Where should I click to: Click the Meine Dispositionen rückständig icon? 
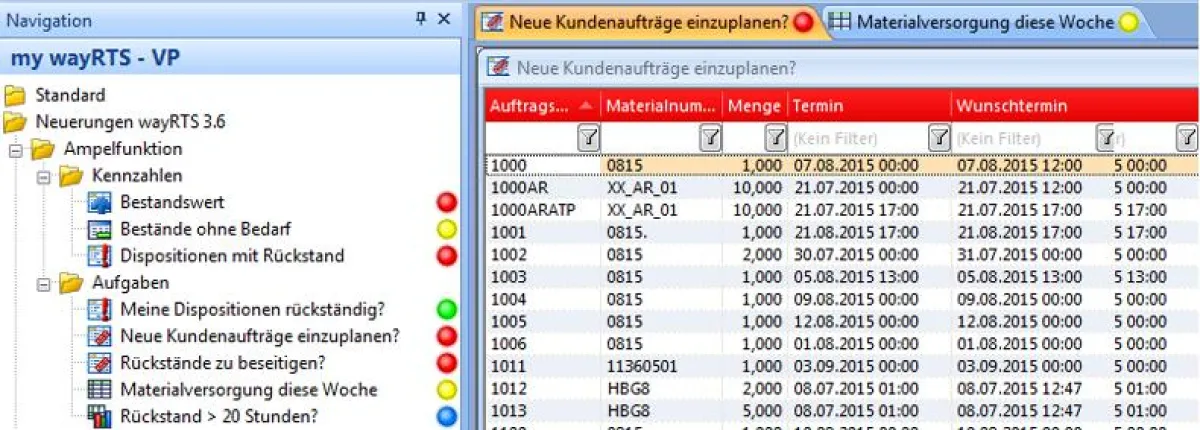tap(100, 310)
